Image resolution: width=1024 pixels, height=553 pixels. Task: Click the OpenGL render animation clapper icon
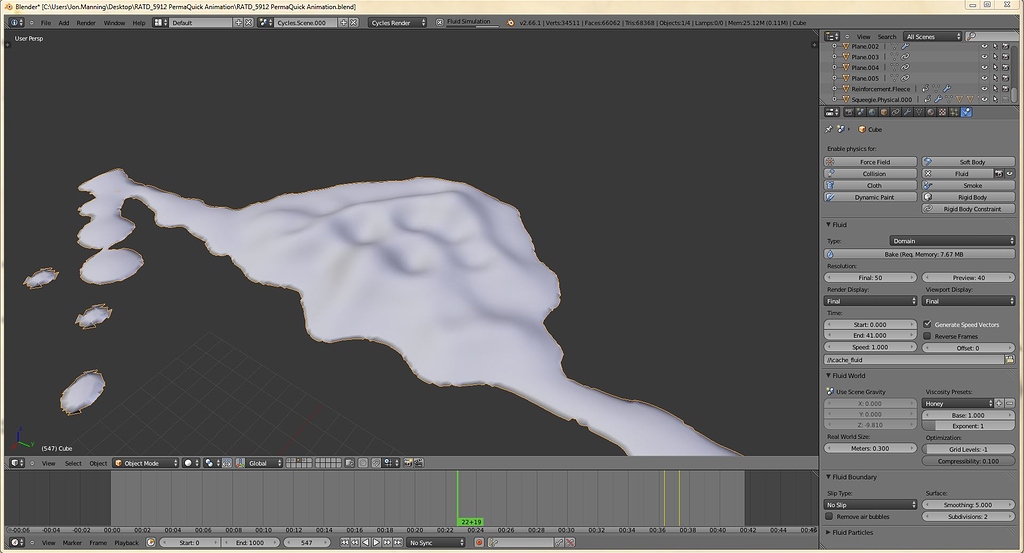click(419, 463)
